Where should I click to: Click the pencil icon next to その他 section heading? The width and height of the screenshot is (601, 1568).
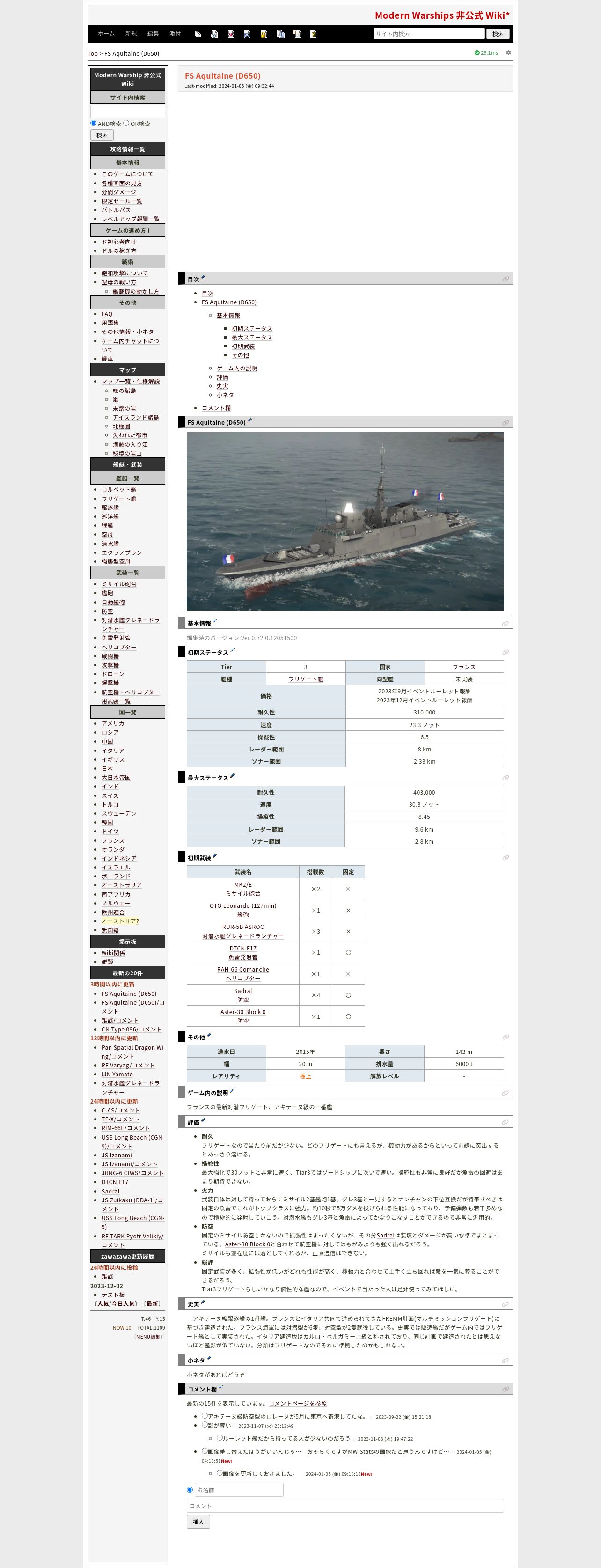coord(209,1035)
